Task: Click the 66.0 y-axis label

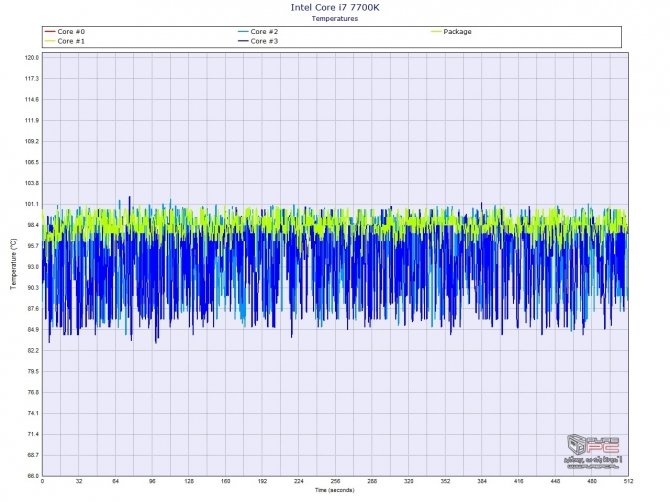Action: click(x=32, y=476)
